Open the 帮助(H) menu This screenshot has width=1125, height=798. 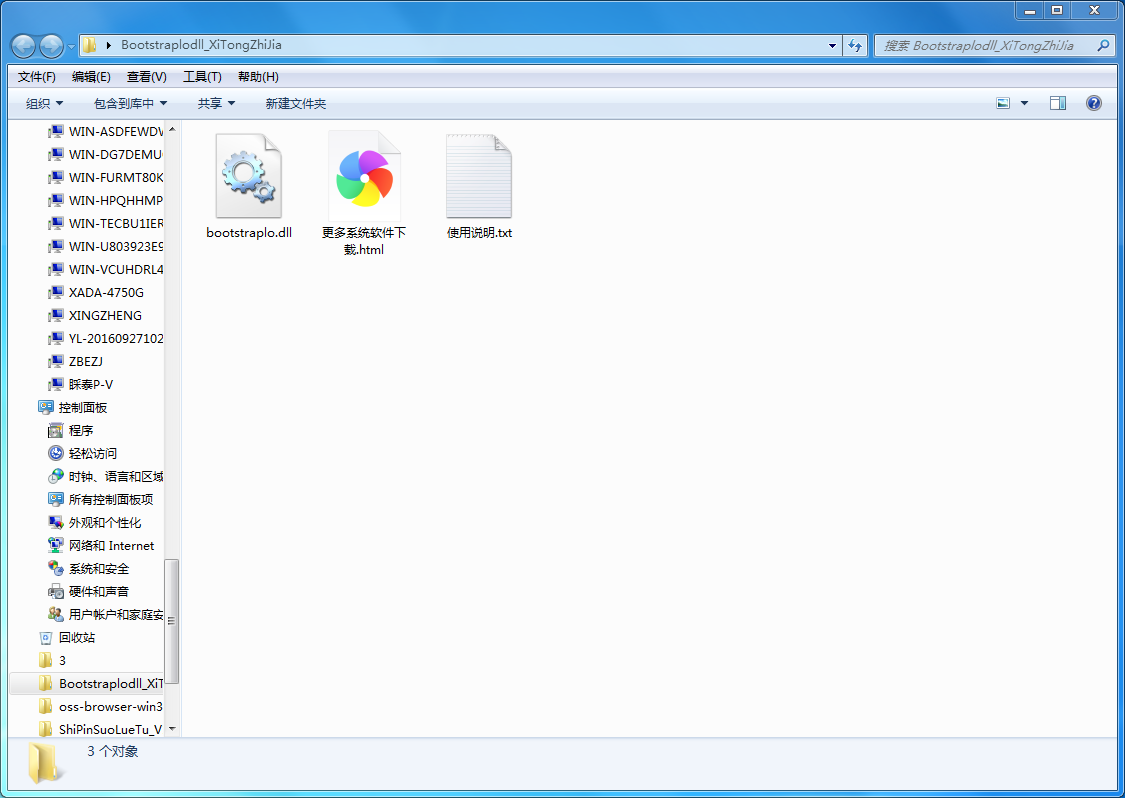click(x=258, y=76)
